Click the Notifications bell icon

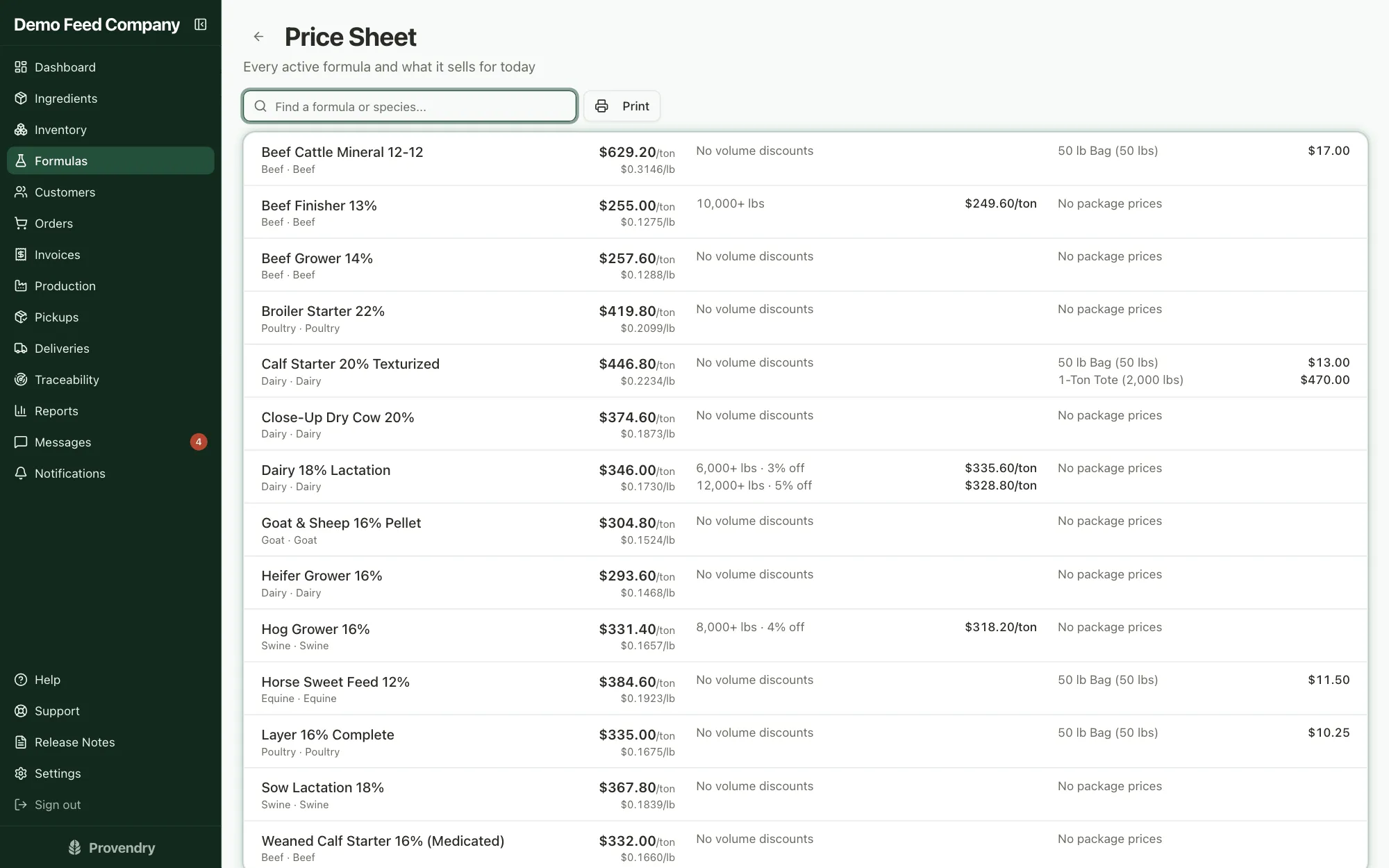(x=21, y=473)
